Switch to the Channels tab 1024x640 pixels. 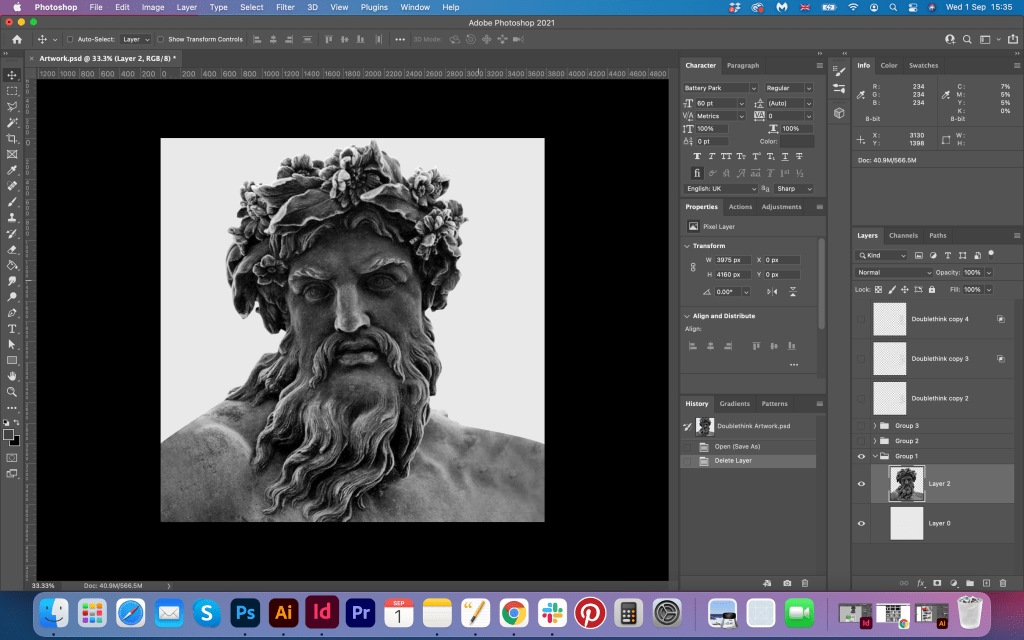(x=903, y=236)
